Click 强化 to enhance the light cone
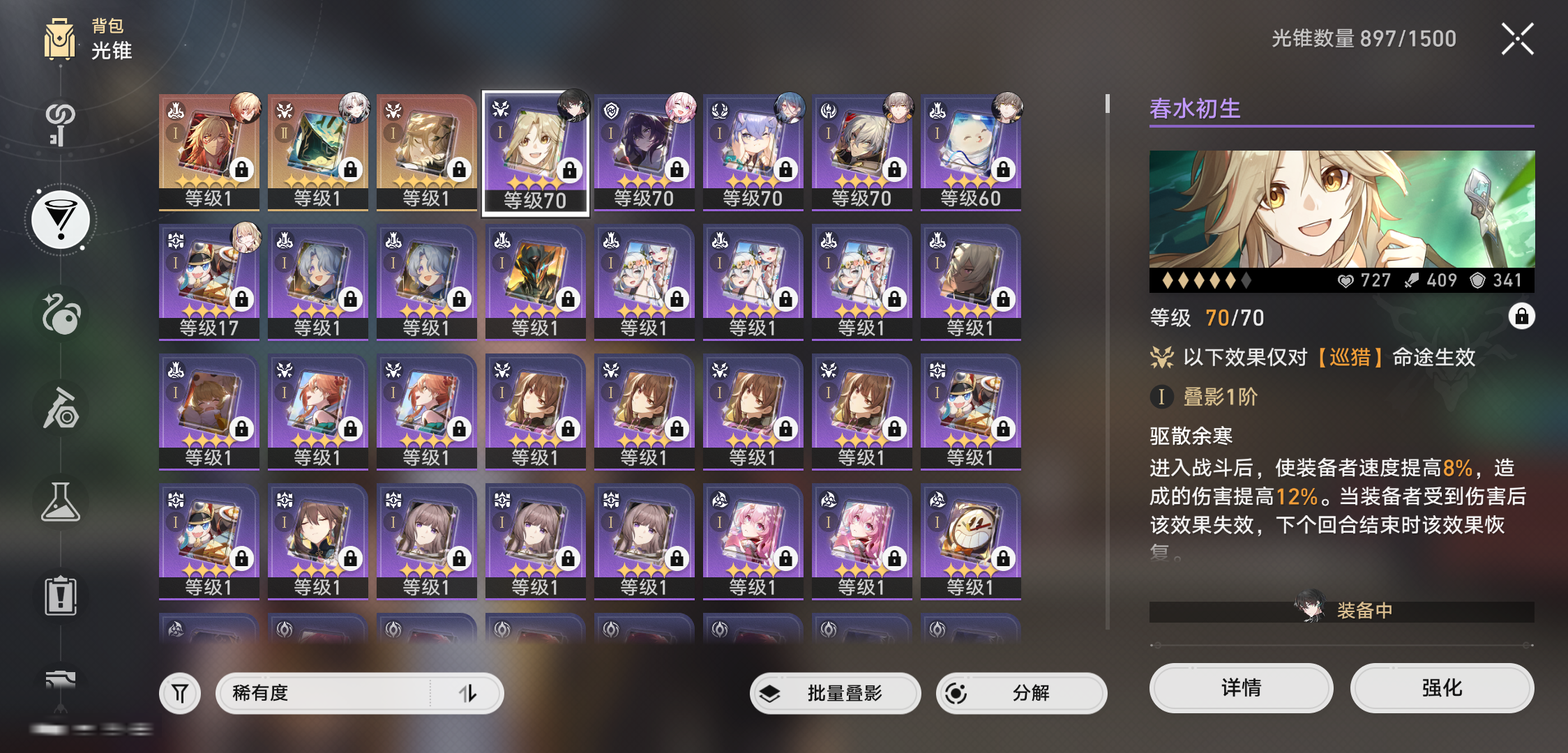This screenshot has width=1568, height=753. click(1442, 688)
